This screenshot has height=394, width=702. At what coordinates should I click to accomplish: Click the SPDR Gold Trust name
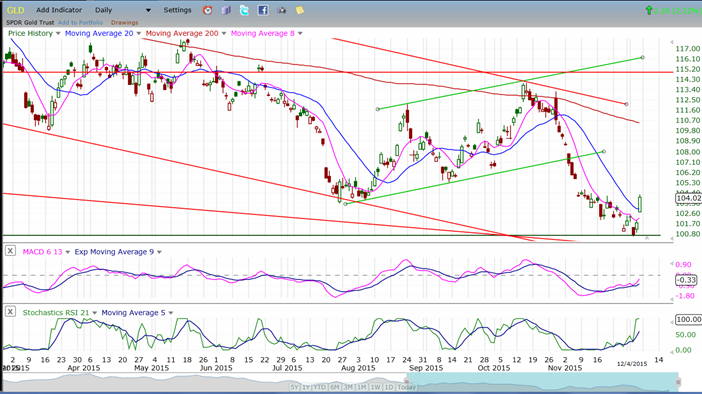click(30, 22)
